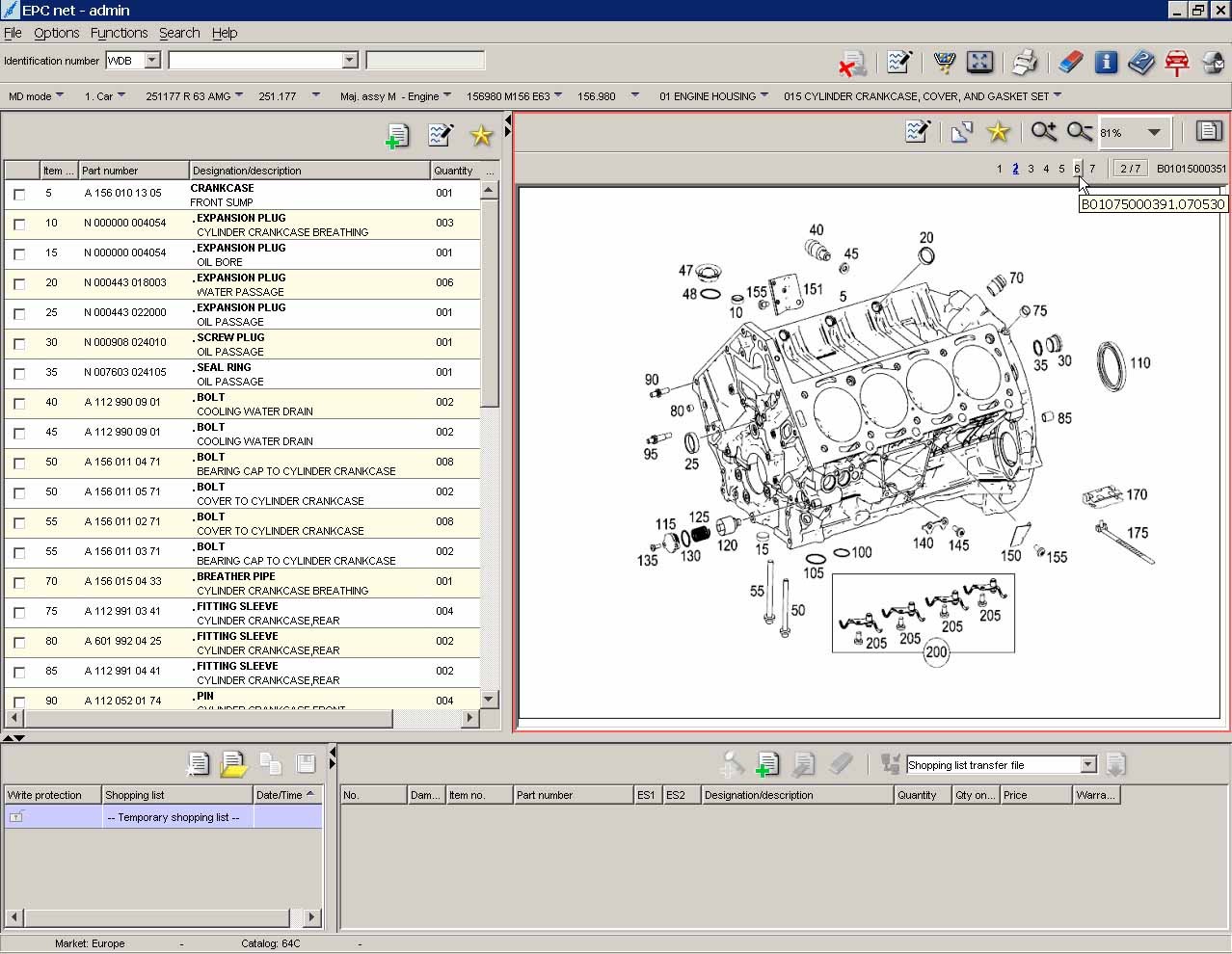Open the help book icon
The image size is (1232, 954).
(1141, 63)
